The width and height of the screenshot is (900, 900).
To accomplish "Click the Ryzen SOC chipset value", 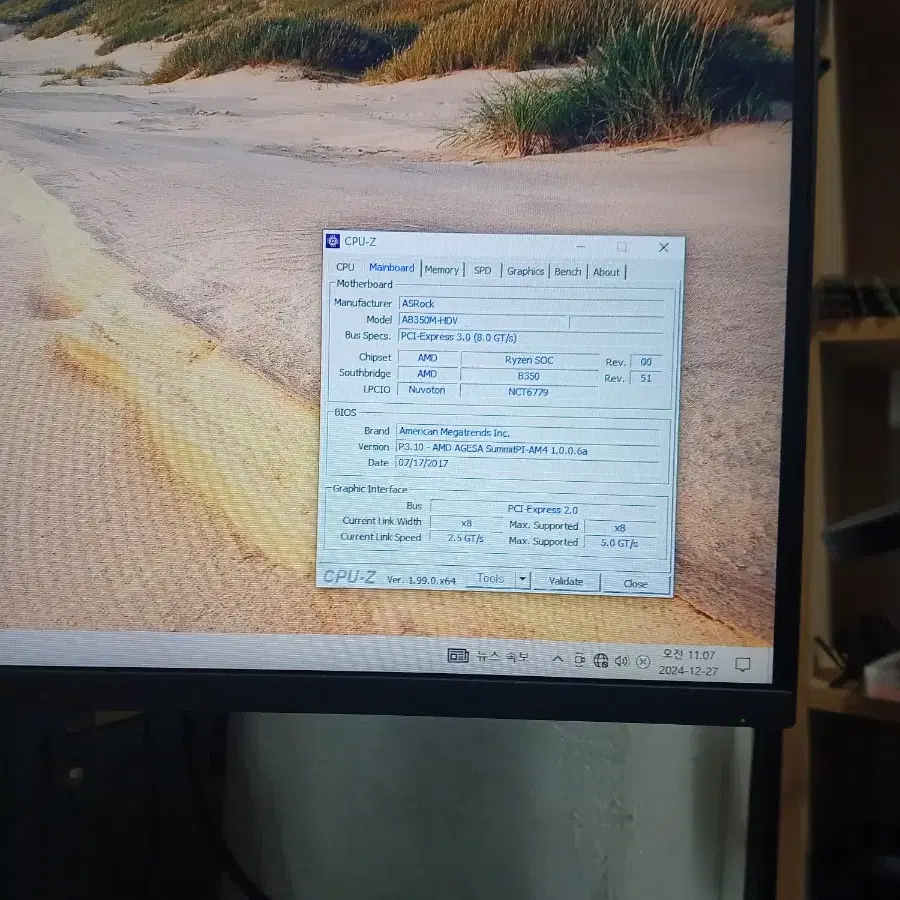I will [529, 360].
